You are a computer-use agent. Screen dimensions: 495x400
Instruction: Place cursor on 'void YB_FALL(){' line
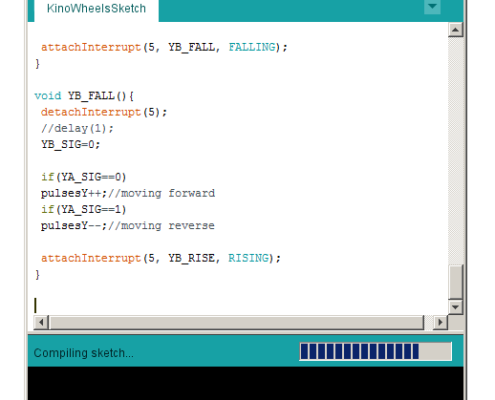click(x=84, y=96)
